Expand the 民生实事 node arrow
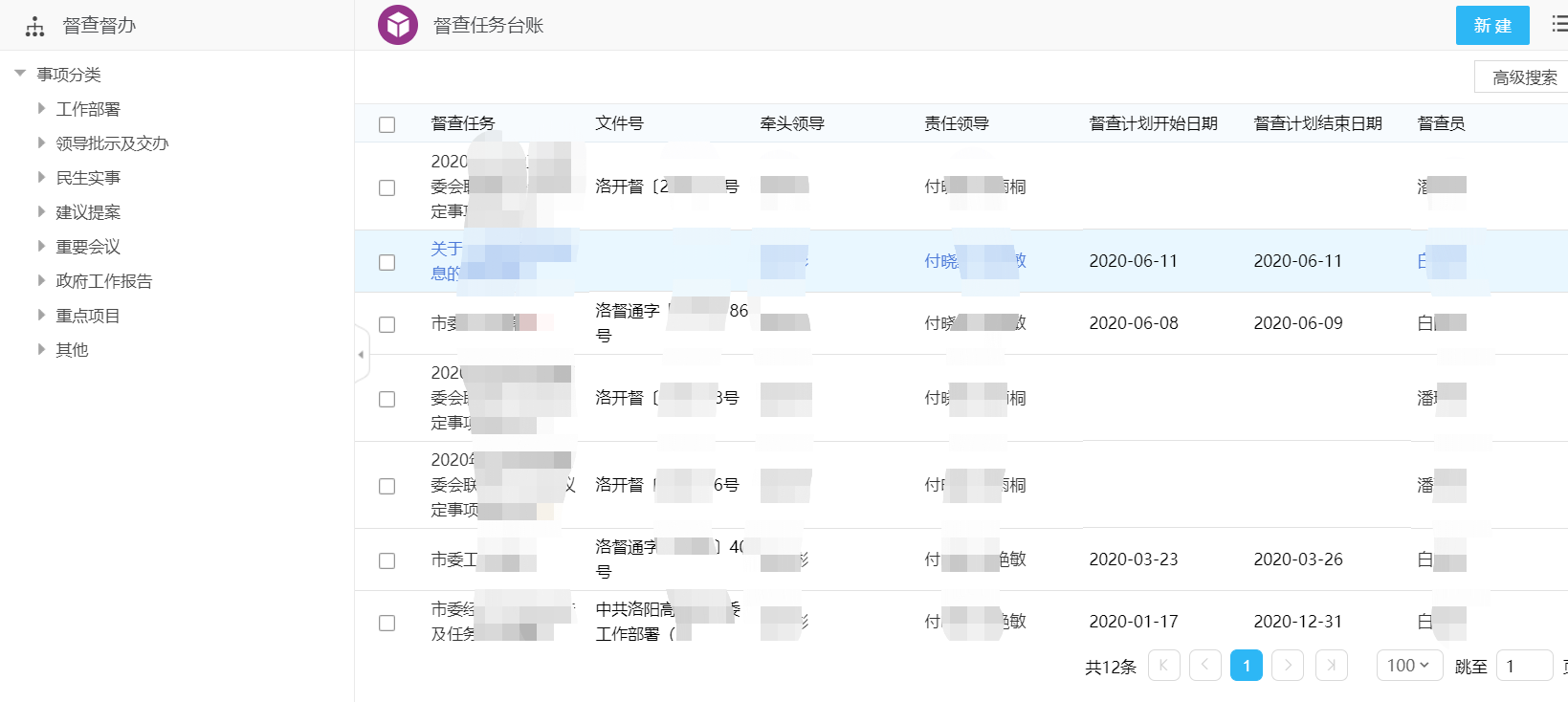 (x=41, y=177)
